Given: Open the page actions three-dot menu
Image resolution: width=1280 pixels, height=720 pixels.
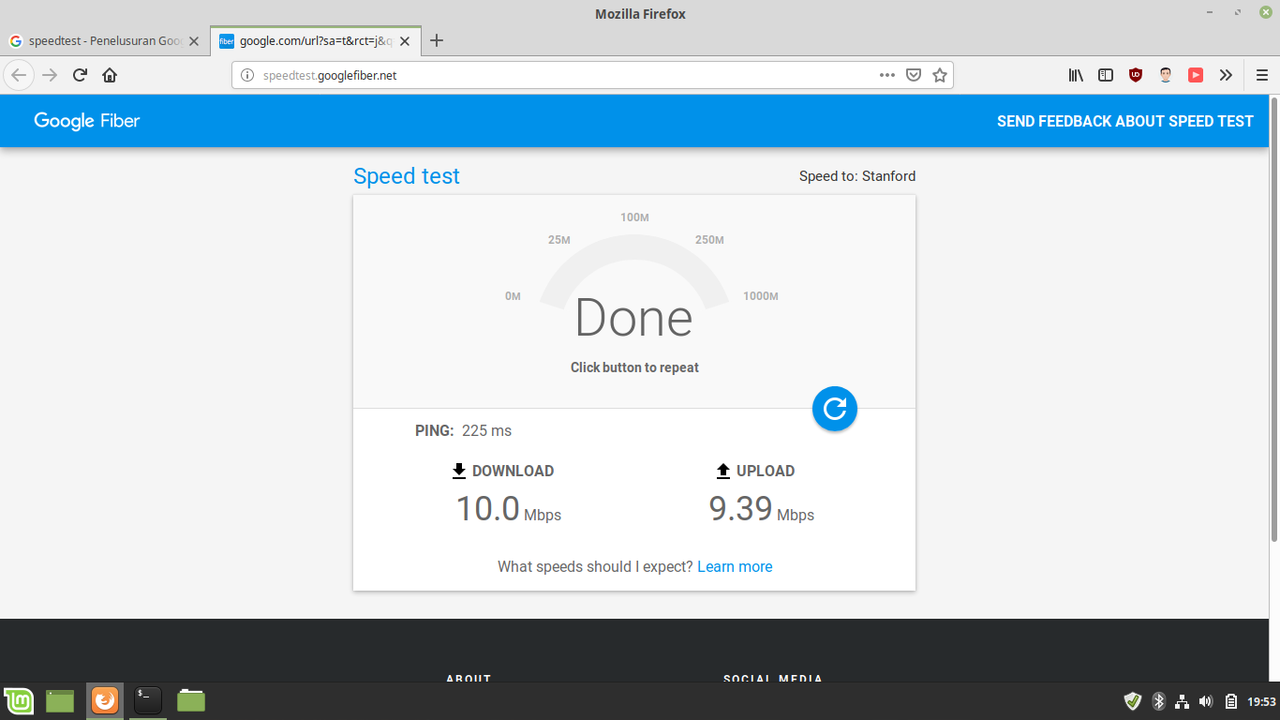Looking at the screenshot, I should coord(887,75).
